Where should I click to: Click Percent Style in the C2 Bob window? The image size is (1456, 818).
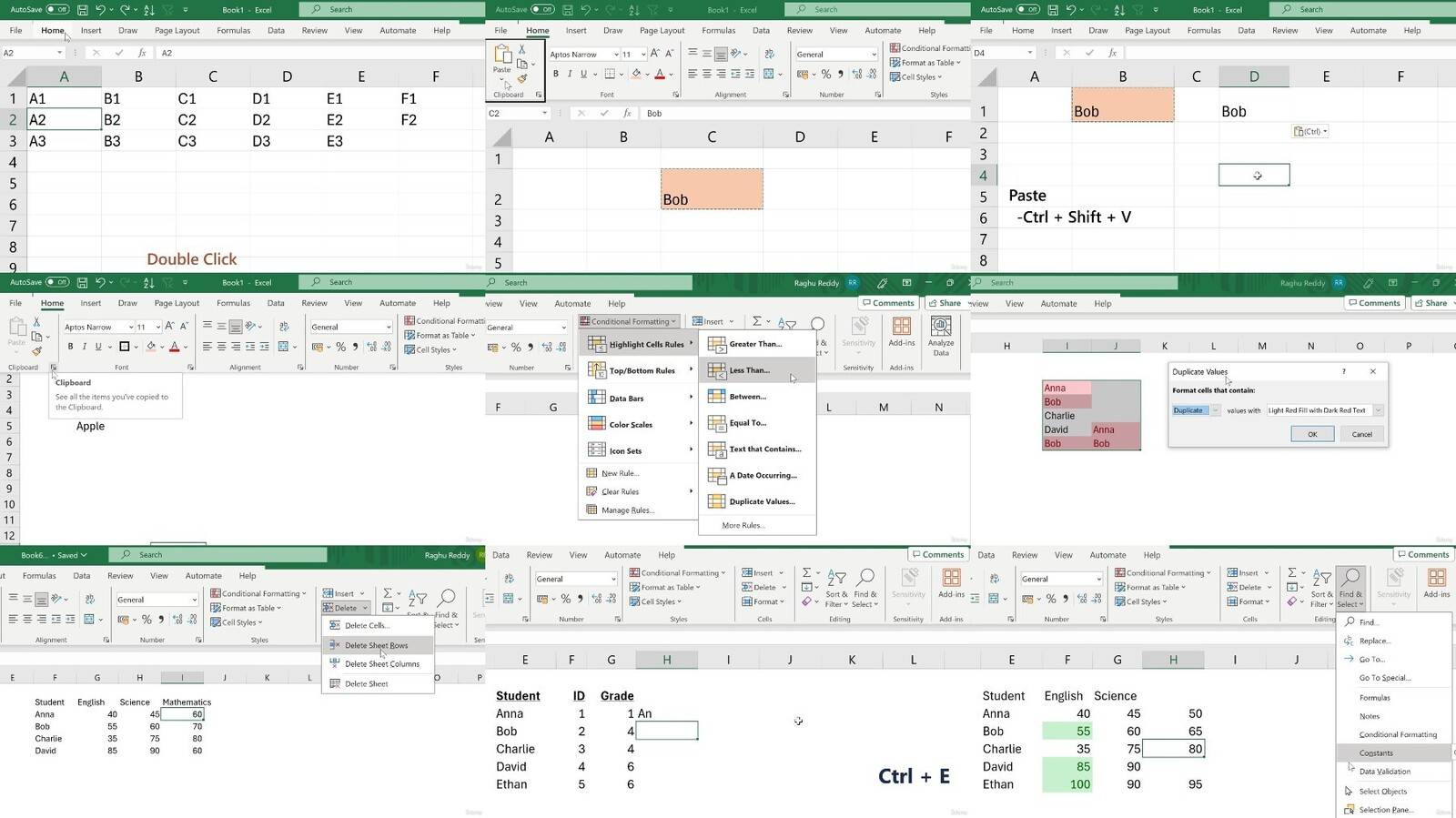click(825, 74)
